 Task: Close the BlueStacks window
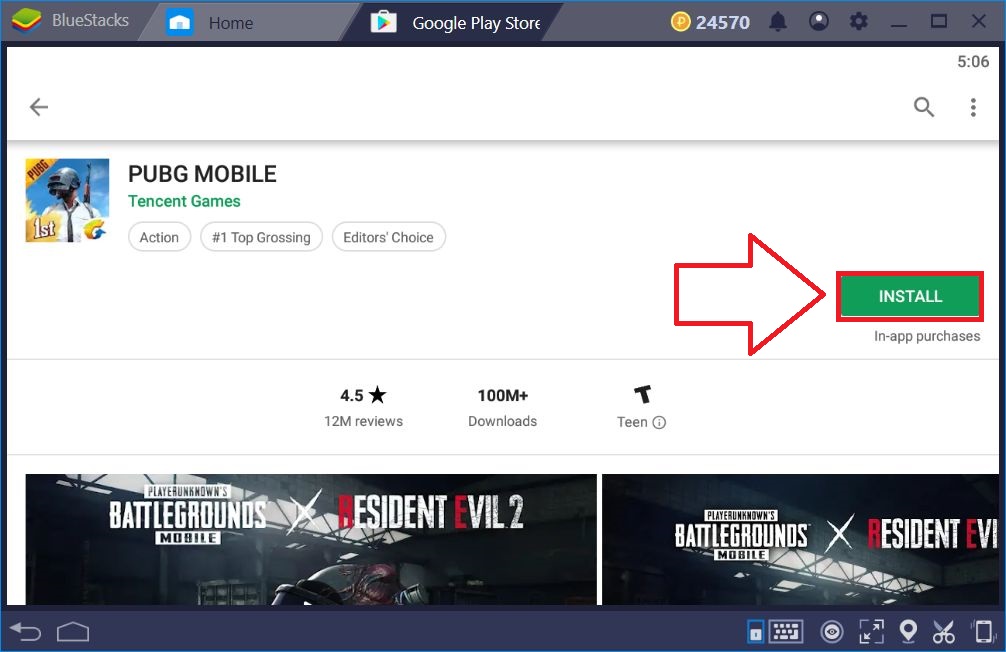(x=978, y=21)
